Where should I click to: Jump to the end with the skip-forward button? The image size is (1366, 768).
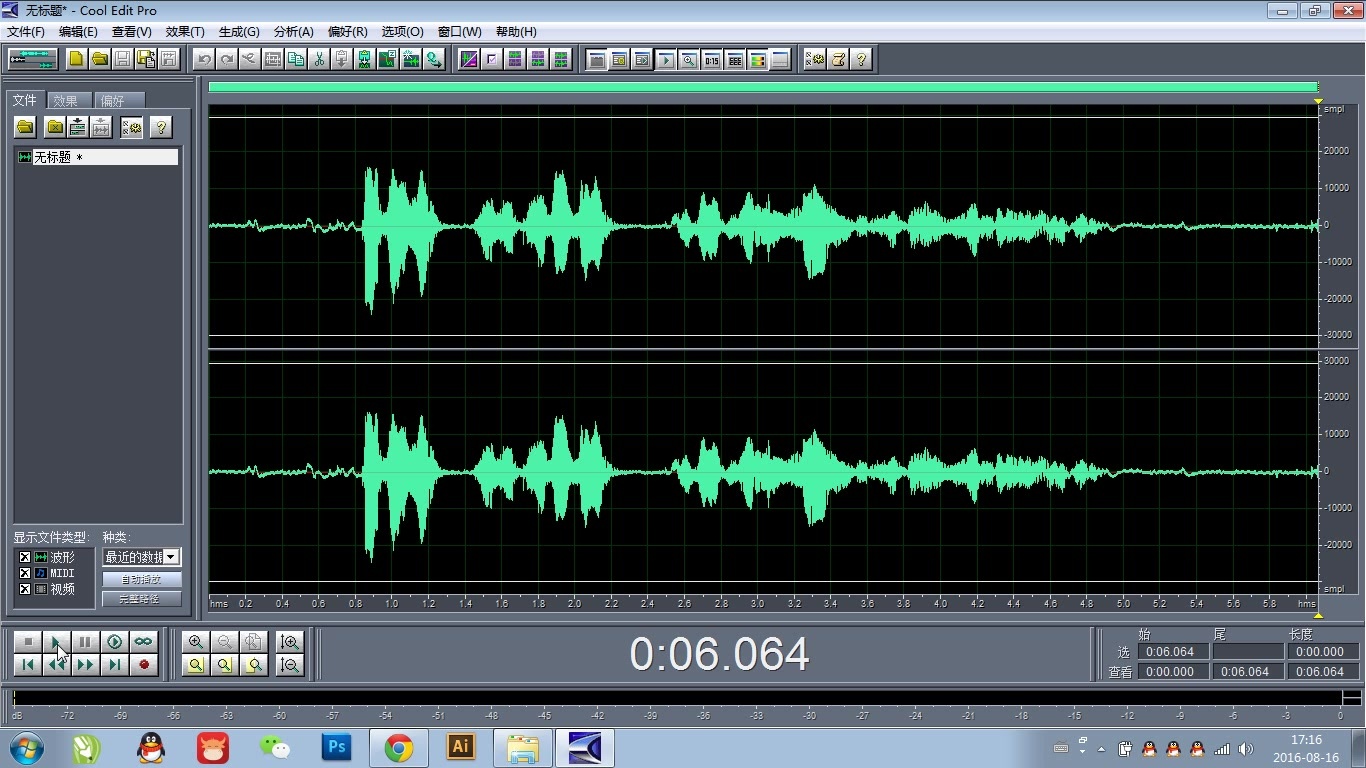115,664
